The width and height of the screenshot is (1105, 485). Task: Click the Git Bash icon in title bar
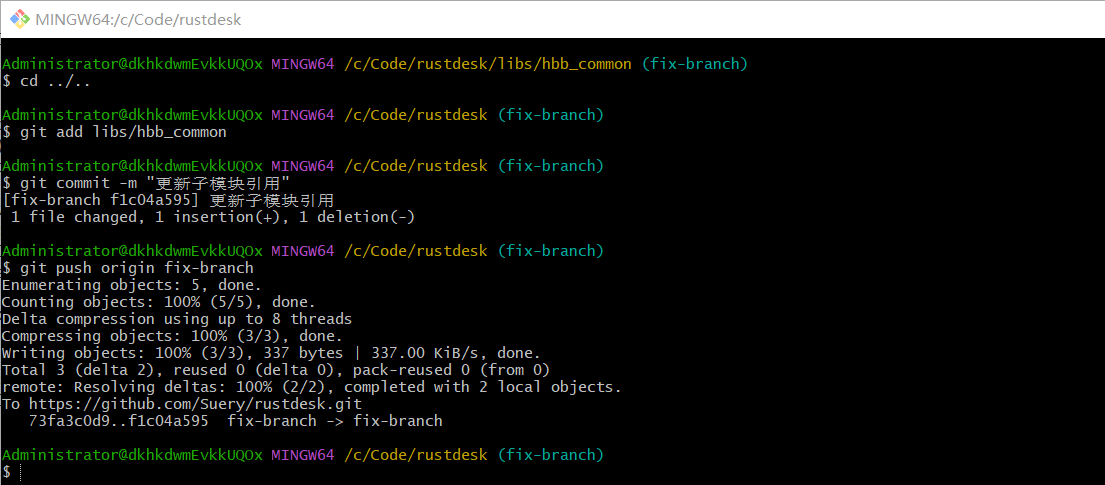coord(19,19)
